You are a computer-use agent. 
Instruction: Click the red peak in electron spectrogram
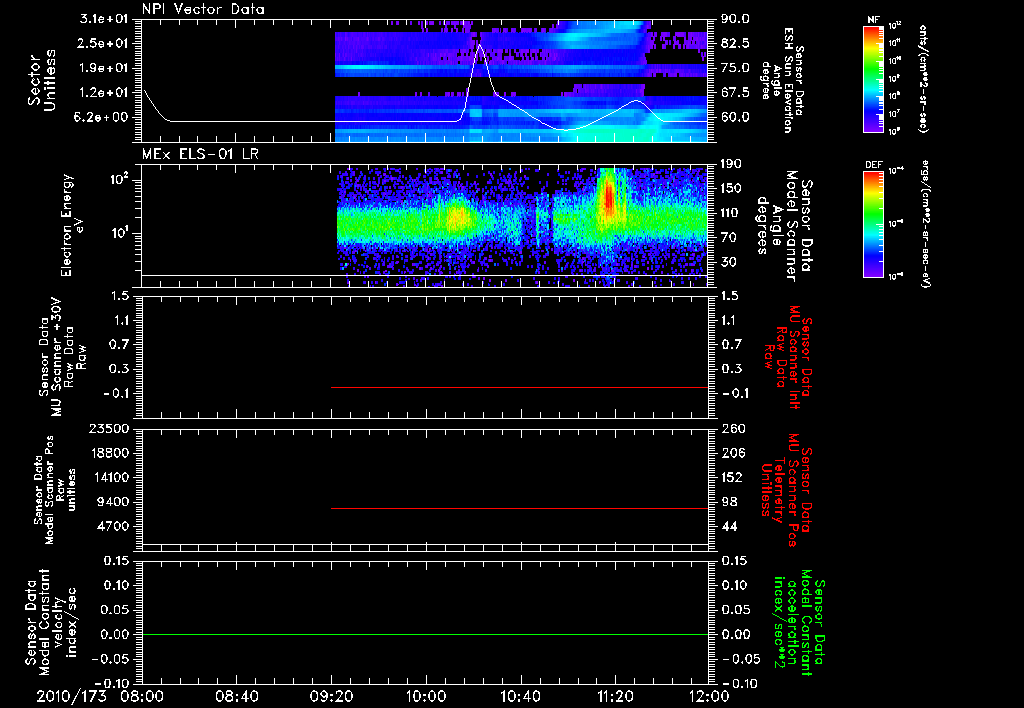click(609, 196)
